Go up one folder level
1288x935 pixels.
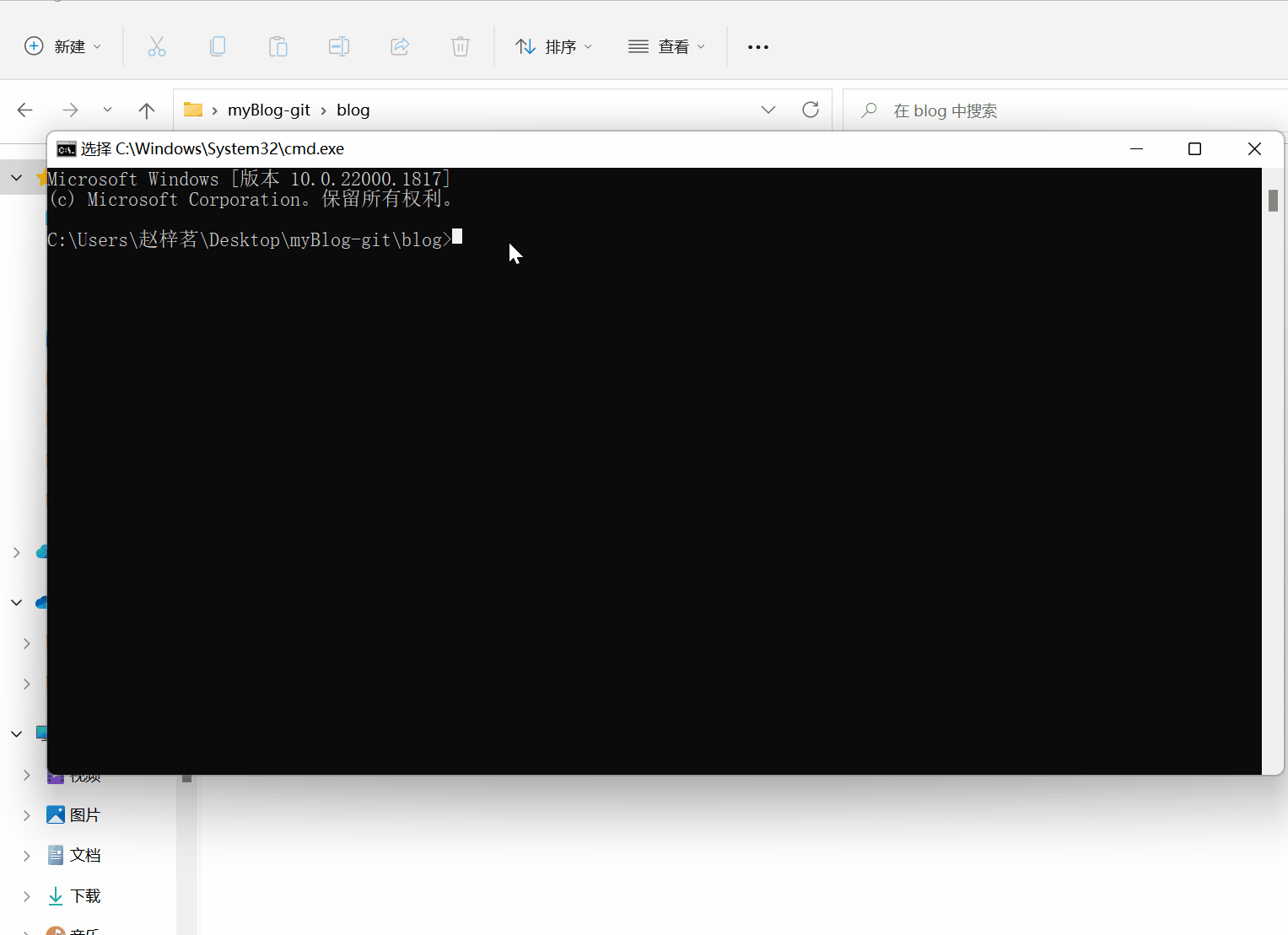tap(147, 110)
